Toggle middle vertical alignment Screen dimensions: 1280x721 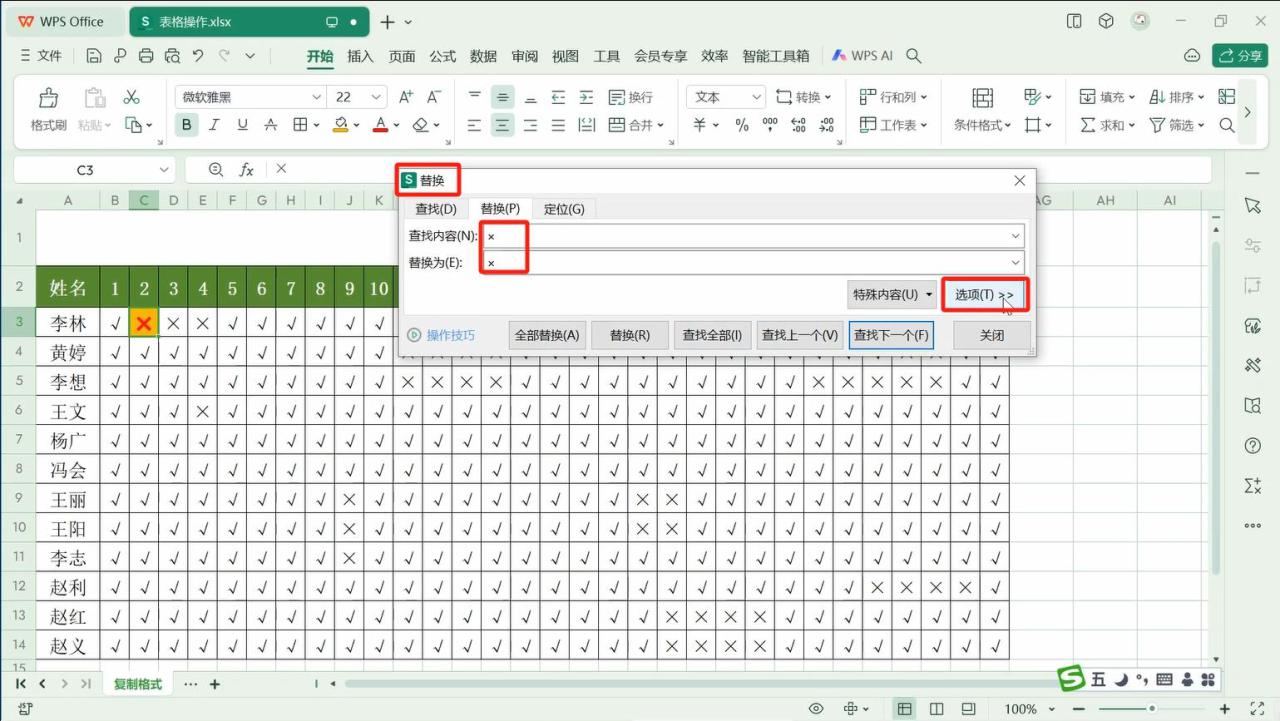tap(502, 97)
